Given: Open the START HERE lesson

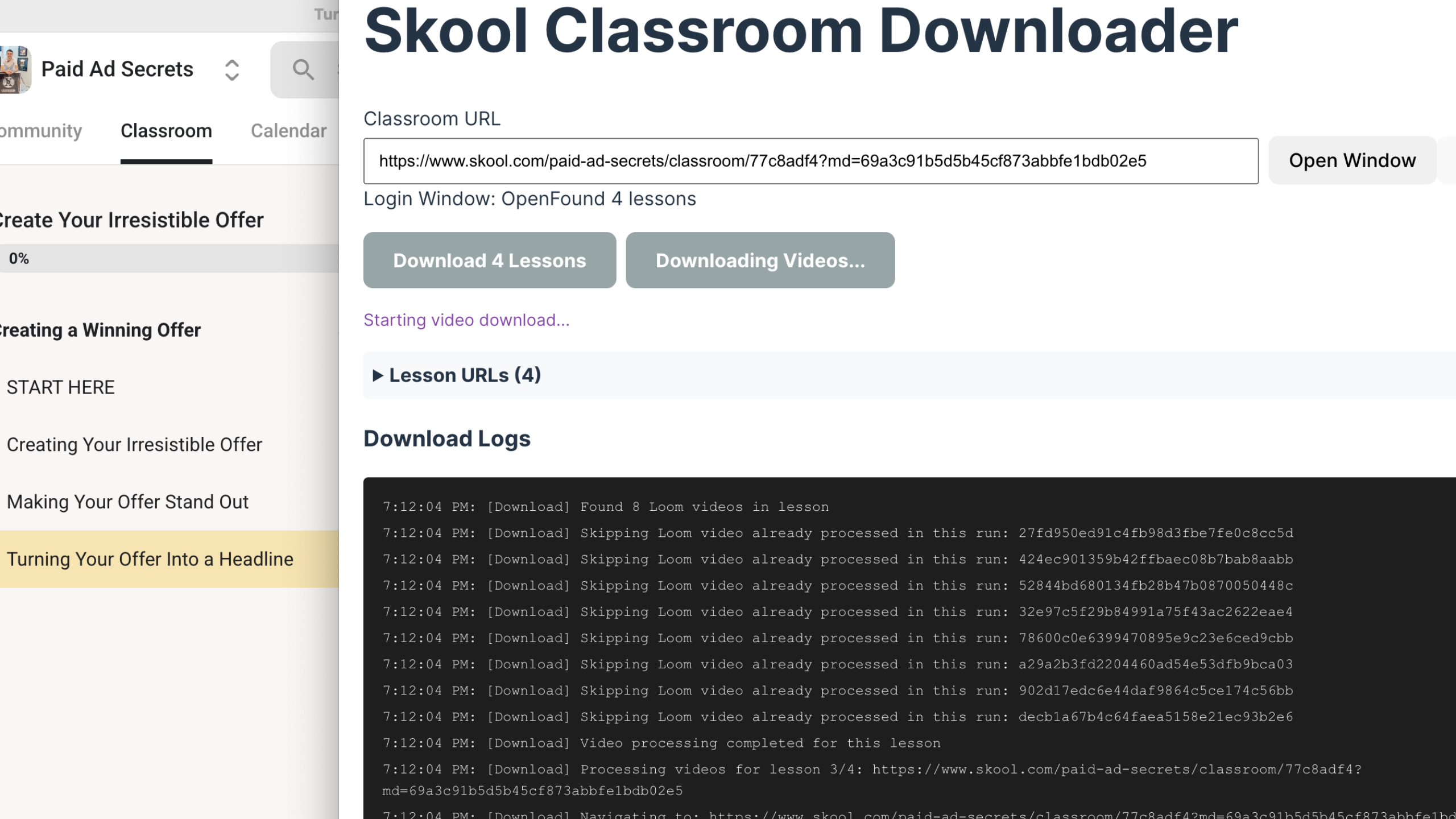Looking at the screenshot, I should pyautogui.click(x=61, y=387).
